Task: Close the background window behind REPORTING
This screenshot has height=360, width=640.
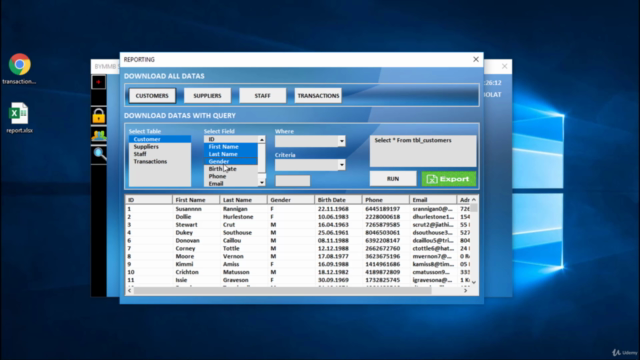Action: pyautogui.click(x=504, y=66)
